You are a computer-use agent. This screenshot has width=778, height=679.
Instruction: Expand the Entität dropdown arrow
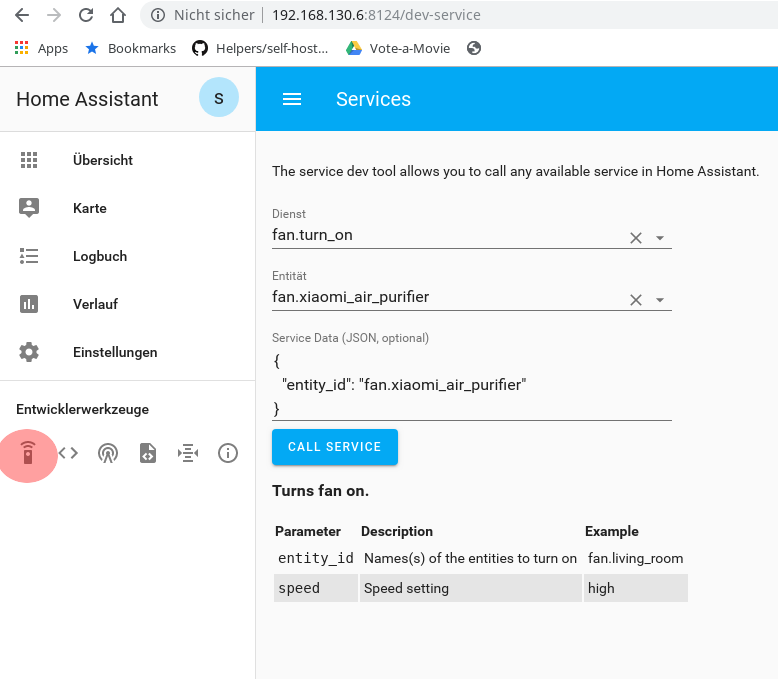tap(660, 300)
